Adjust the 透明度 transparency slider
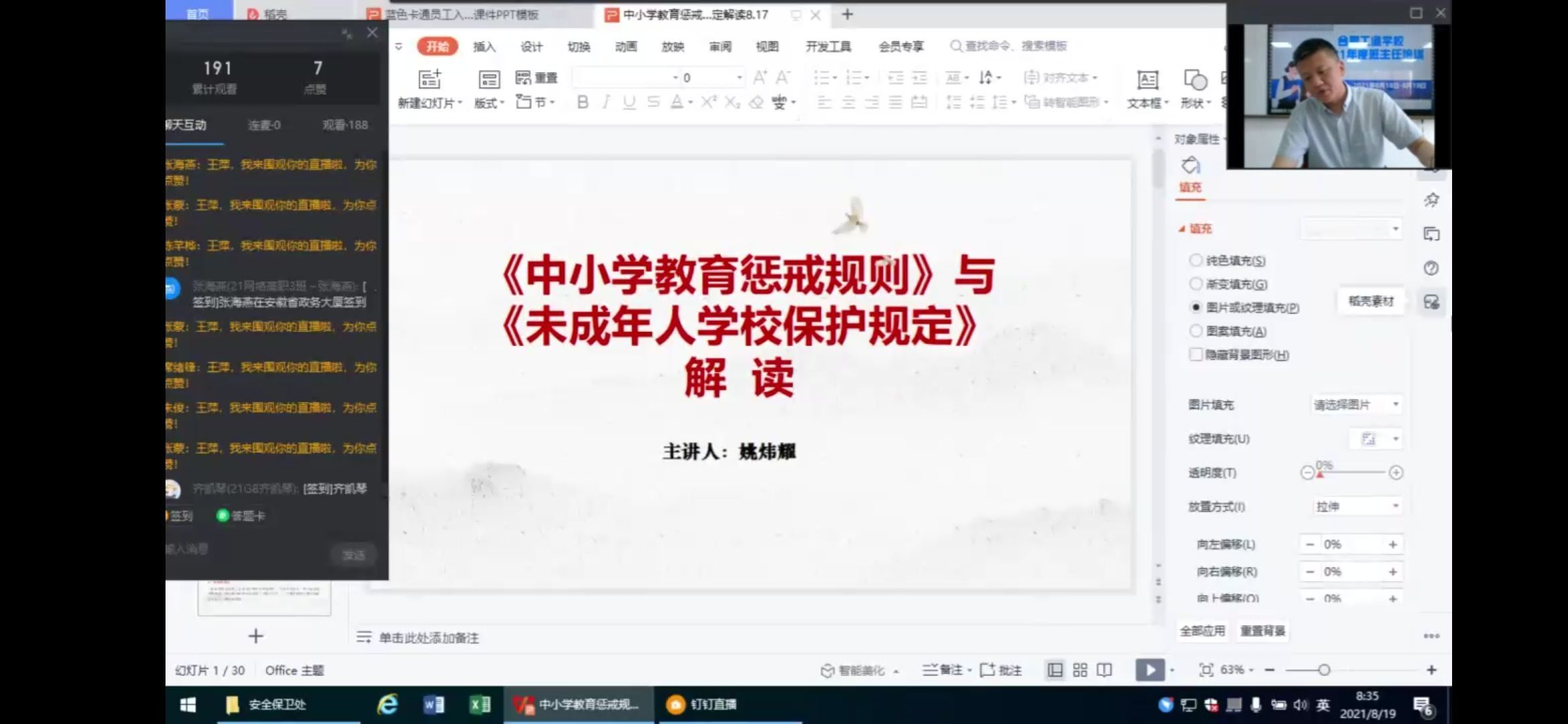Image resolution: width=1568 pixels, height=724 pixels. [1351, 473]
